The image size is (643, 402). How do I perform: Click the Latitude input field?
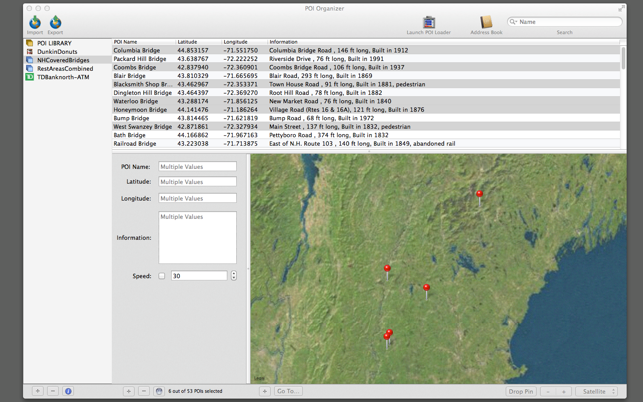coord(197,182)
